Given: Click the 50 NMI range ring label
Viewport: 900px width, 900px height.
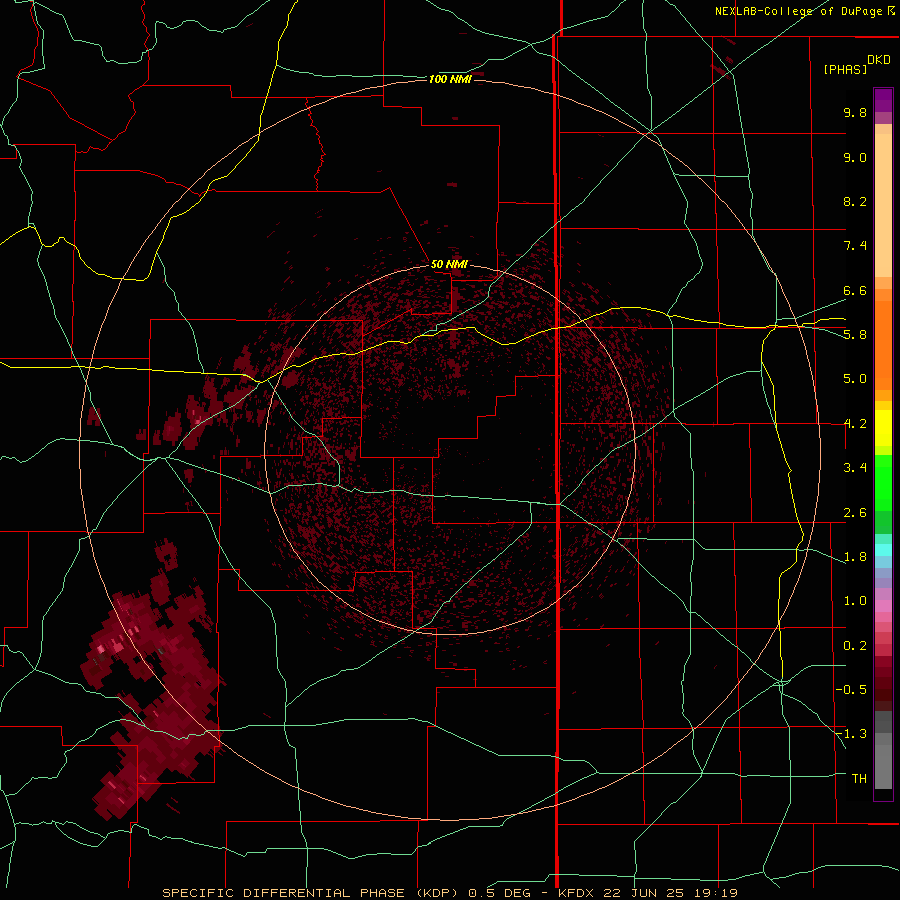Looking at the screenshot, I should click(449, 264).
